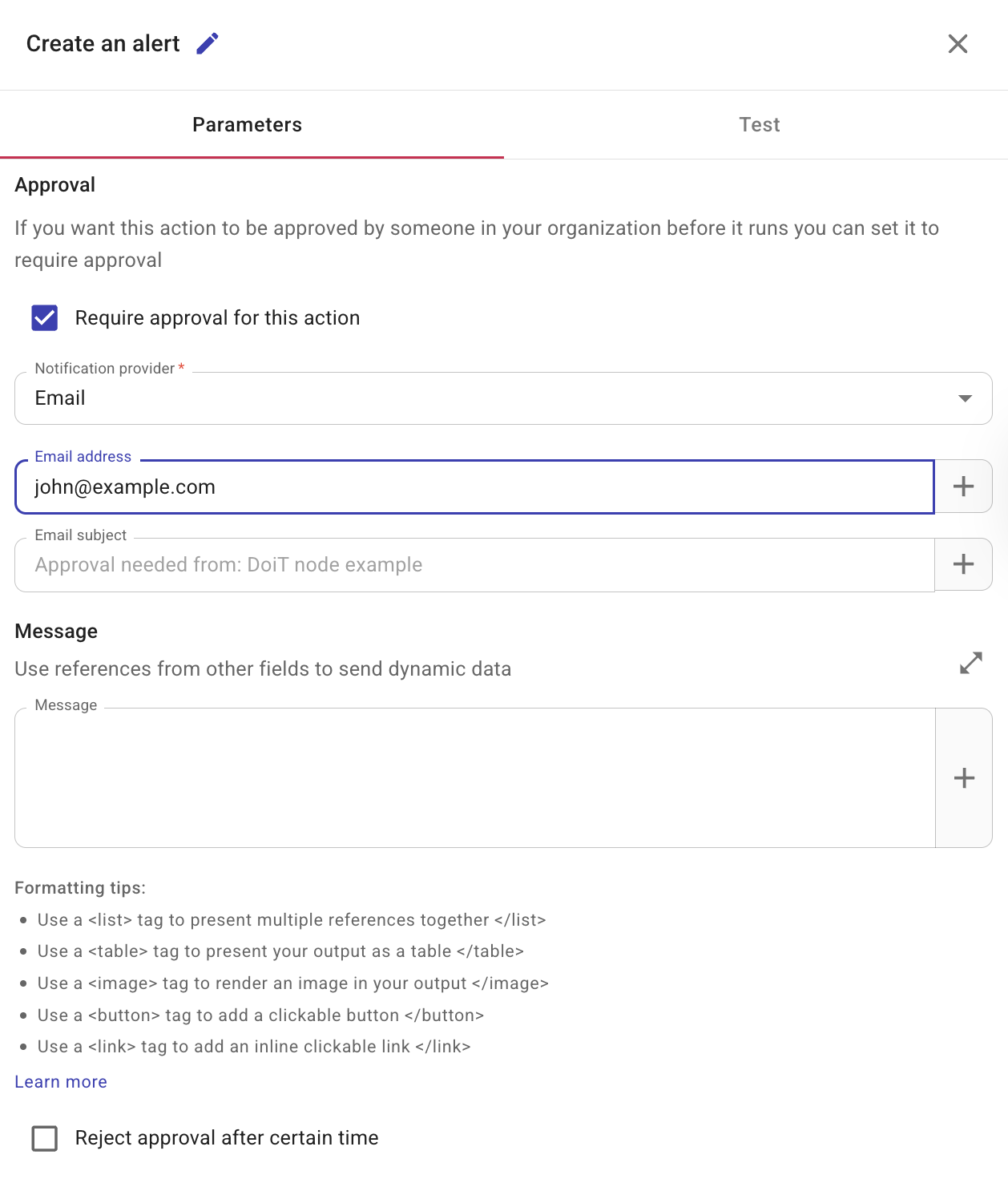Image resolution: width=1008 pixels, height=1183 pixels.
Task: Focus the Email subject input
Action: pos(474,565)
